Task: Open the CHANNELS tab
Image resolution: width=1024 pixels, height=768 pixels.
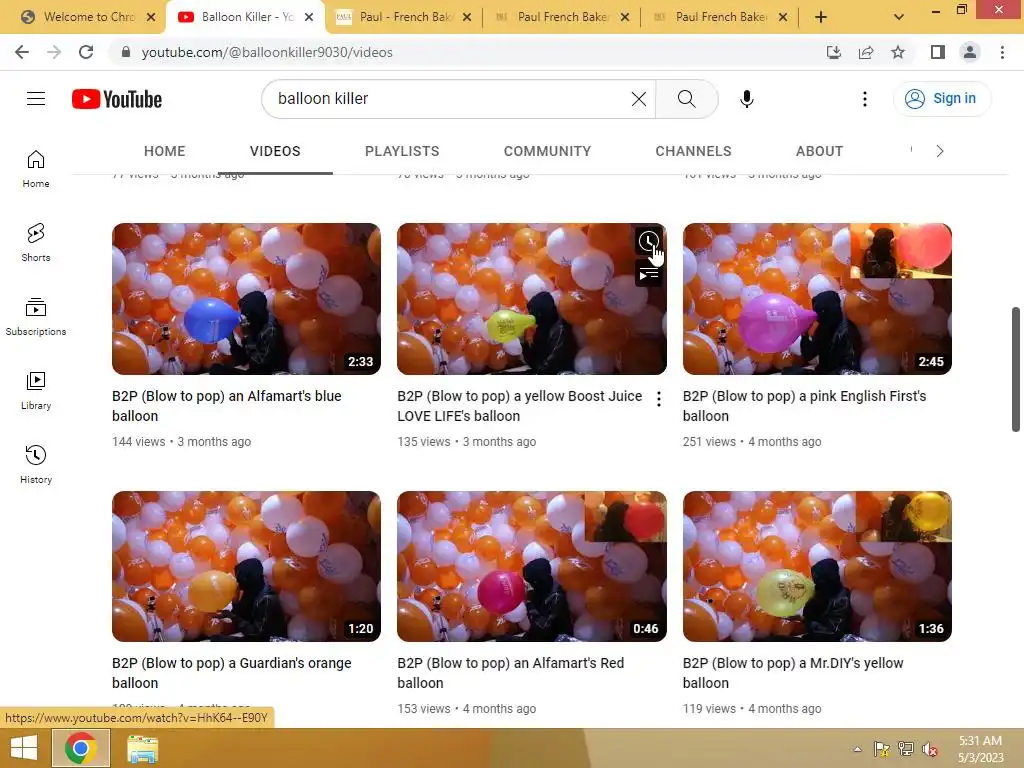Action: [694, 152]
